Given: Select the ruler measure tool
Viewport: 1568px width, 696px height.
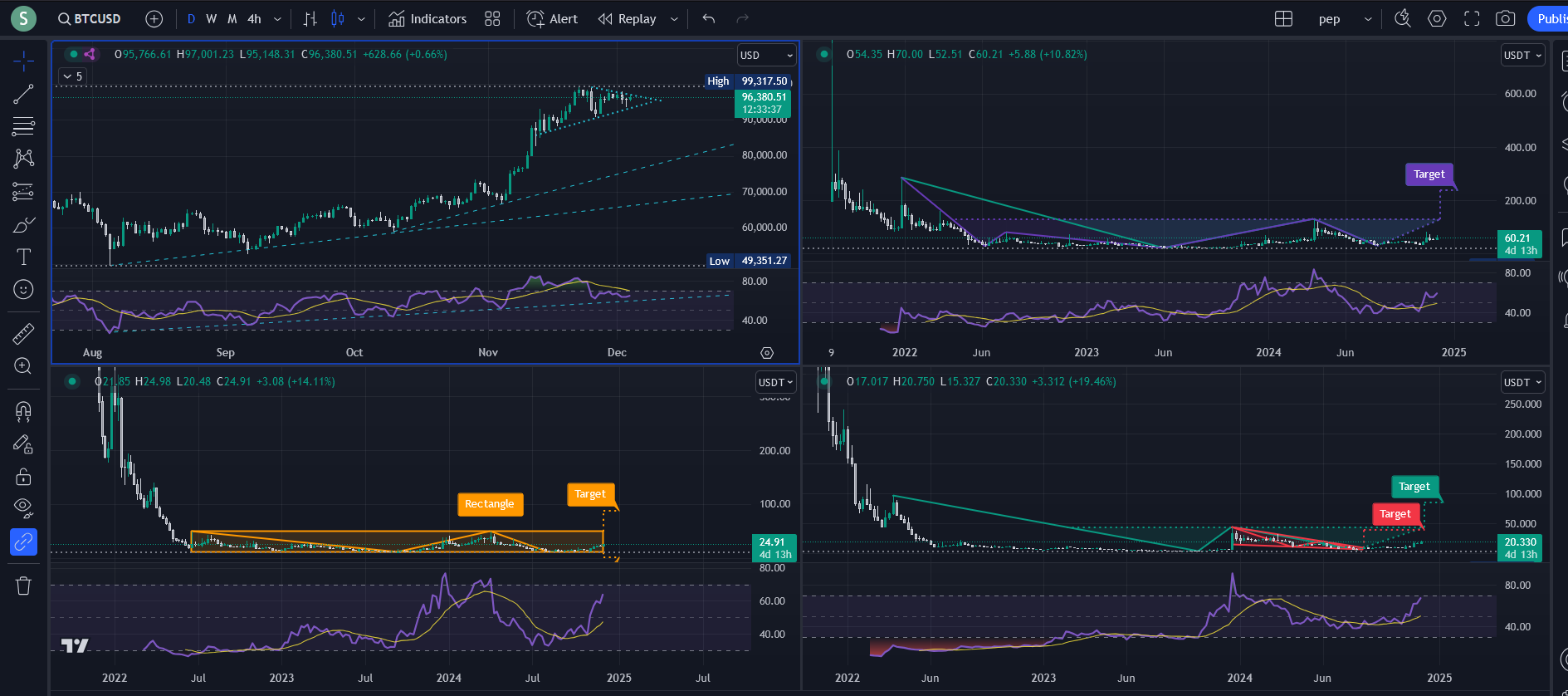Looking at the screenshot, I should coord(23,333).
